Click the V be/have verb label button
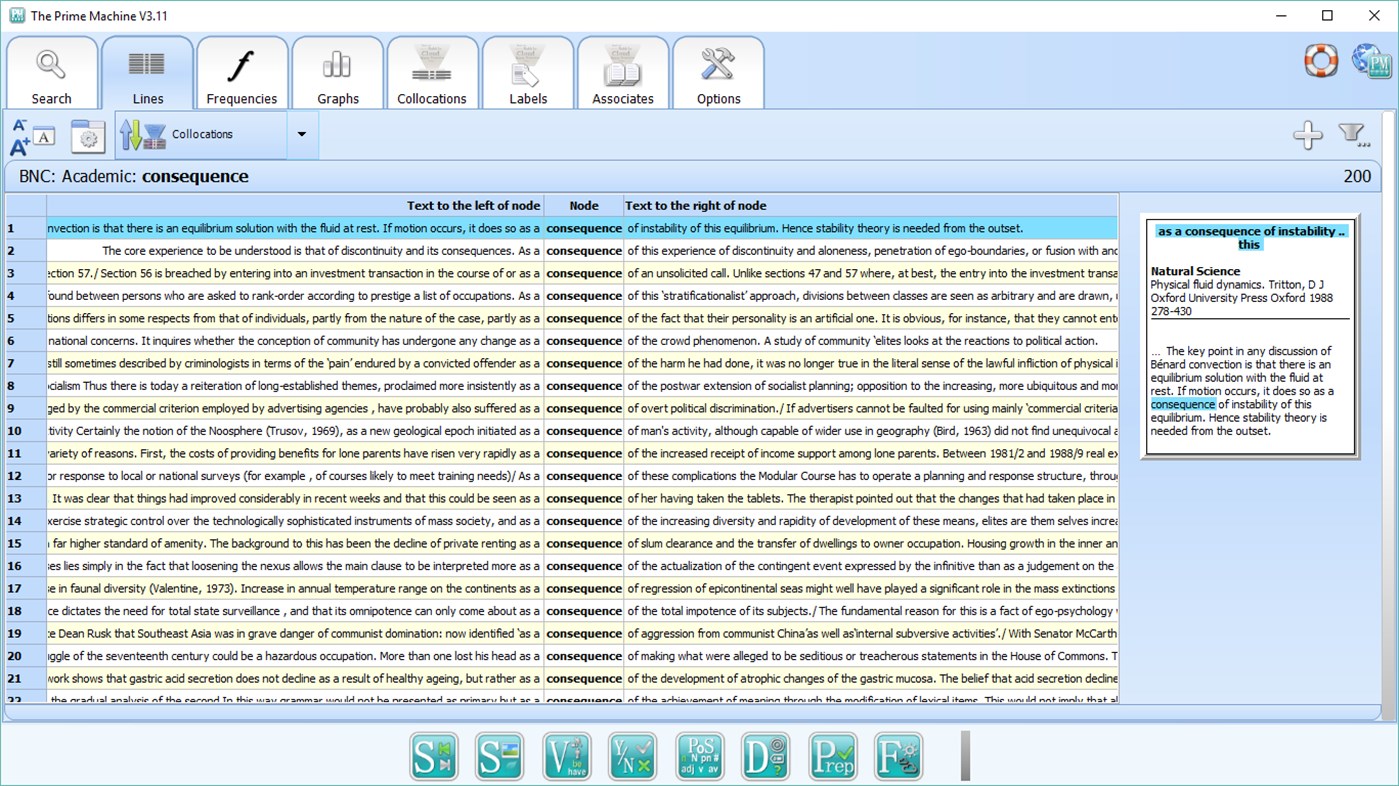Image resolution: width=1399 pixels, height=786 pixels. click(567, 756)
